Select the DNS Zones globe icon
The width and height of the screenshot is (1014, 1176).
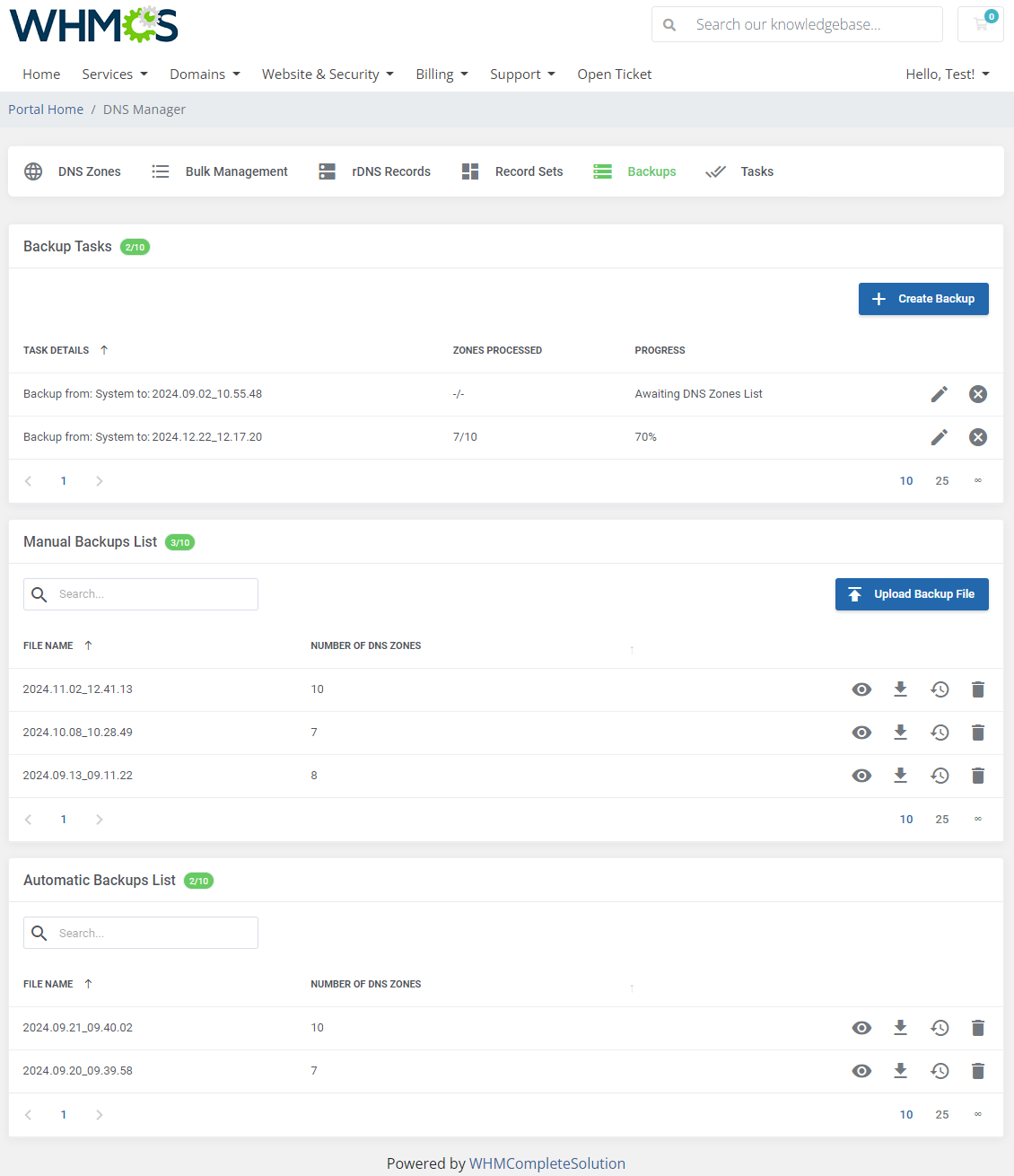pyautogui.click(x=33, y=171)
